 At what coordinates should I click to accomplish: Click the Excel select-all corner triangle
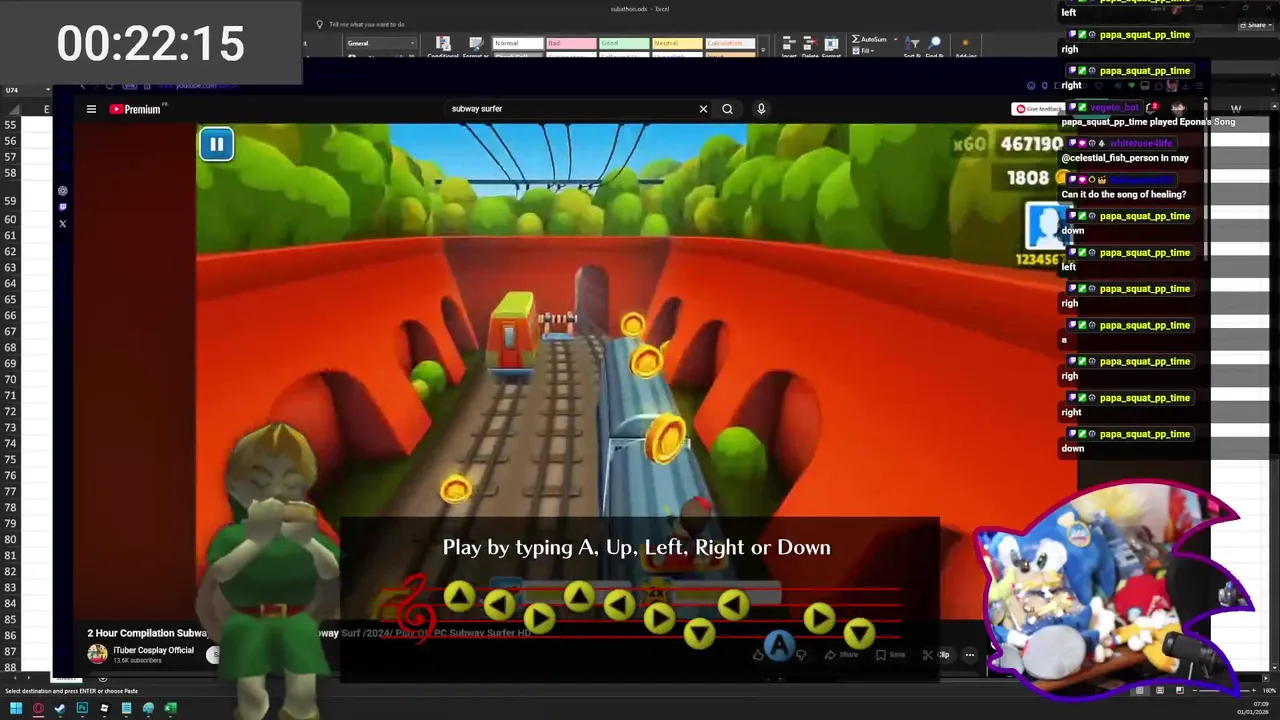point(12,109)
